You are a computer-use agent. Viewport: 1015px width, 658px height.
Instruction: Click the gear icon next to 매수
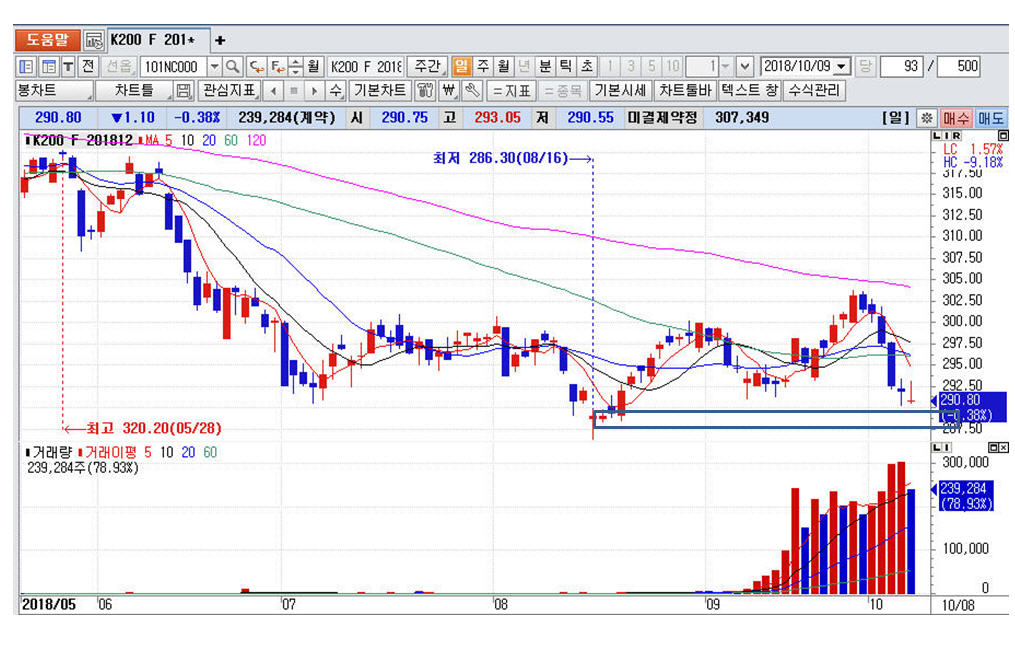coord(926,117)
